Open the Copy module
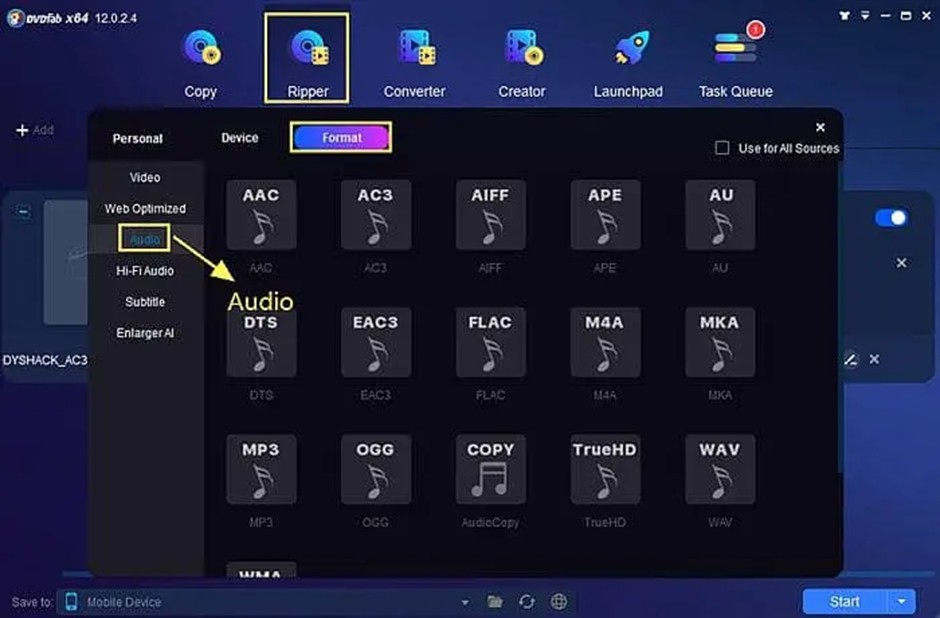This screenshot has width=940, height=618. pos(201,64)
